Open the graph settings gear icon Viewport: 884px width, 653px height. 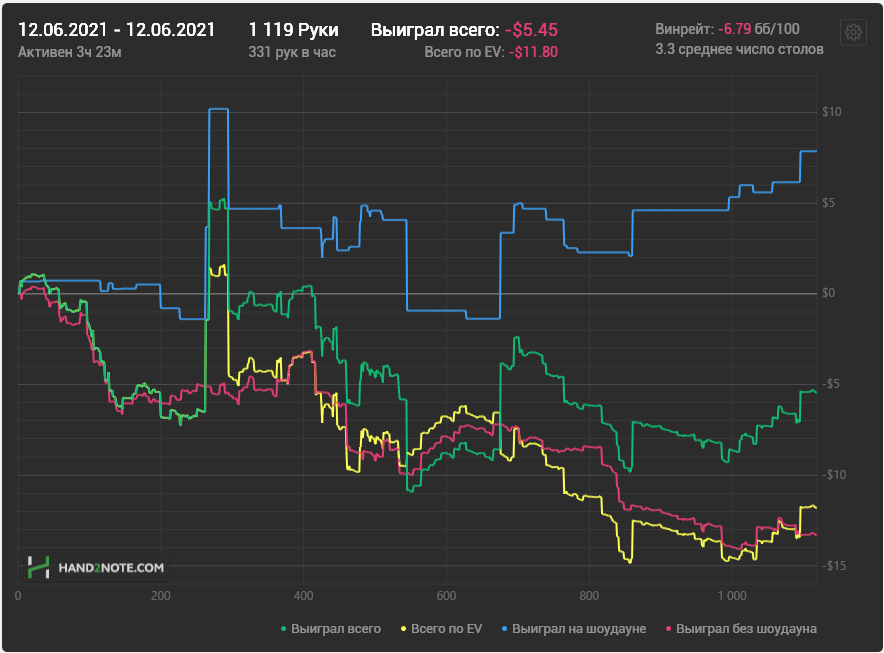(853, 33)
